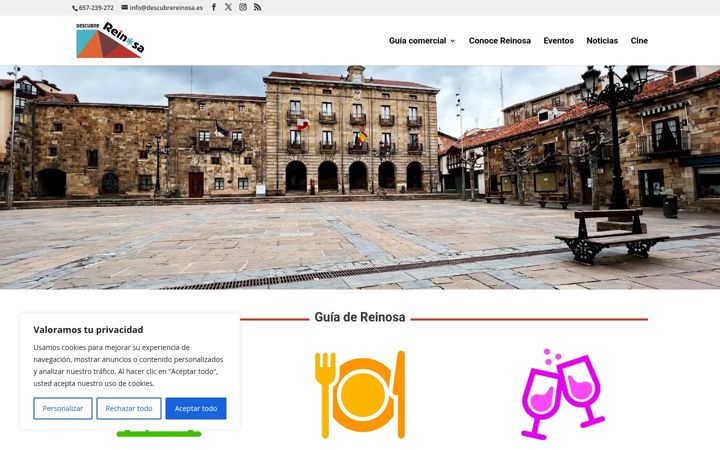Click the info@descubrereinosa.es email link
The width and height of the screenshot is (720, 450).
(x=162, y=8)
